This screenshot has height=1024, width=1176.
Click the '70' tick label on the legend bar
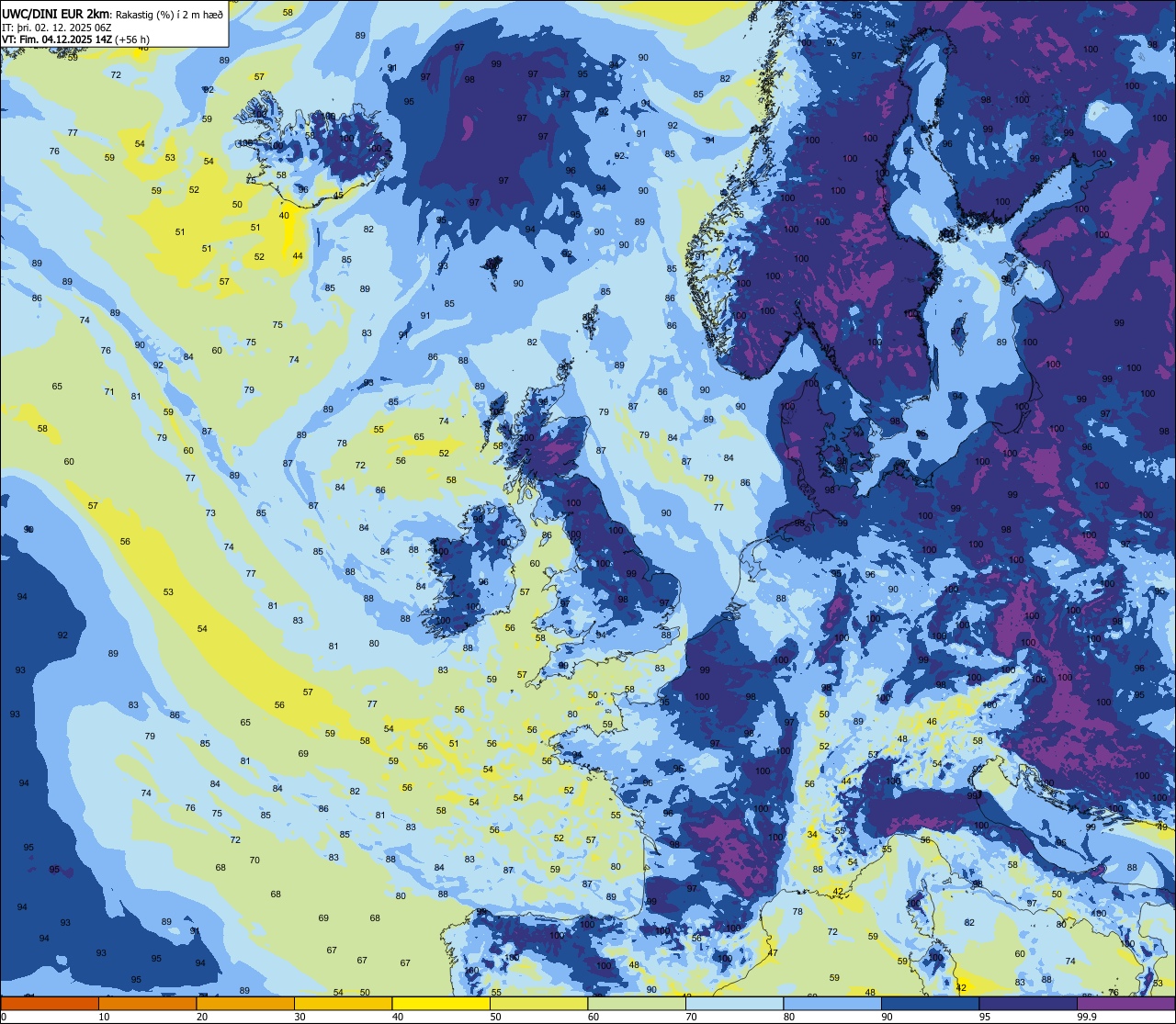pyautogui.click(x=691, y=1017)
